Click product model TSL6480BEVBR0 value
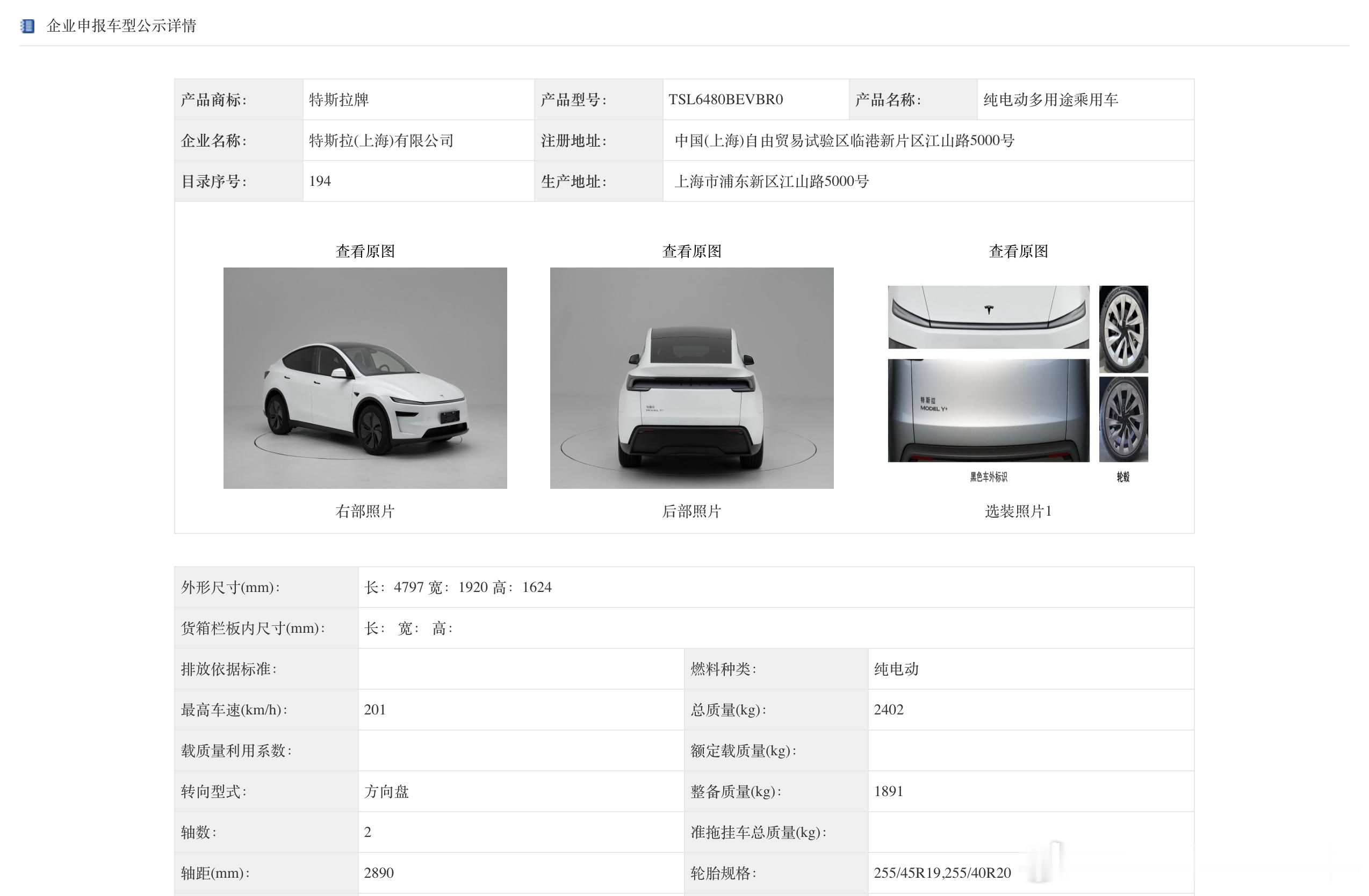Screen dimensions: 1369x896 [x=725, y=99]
